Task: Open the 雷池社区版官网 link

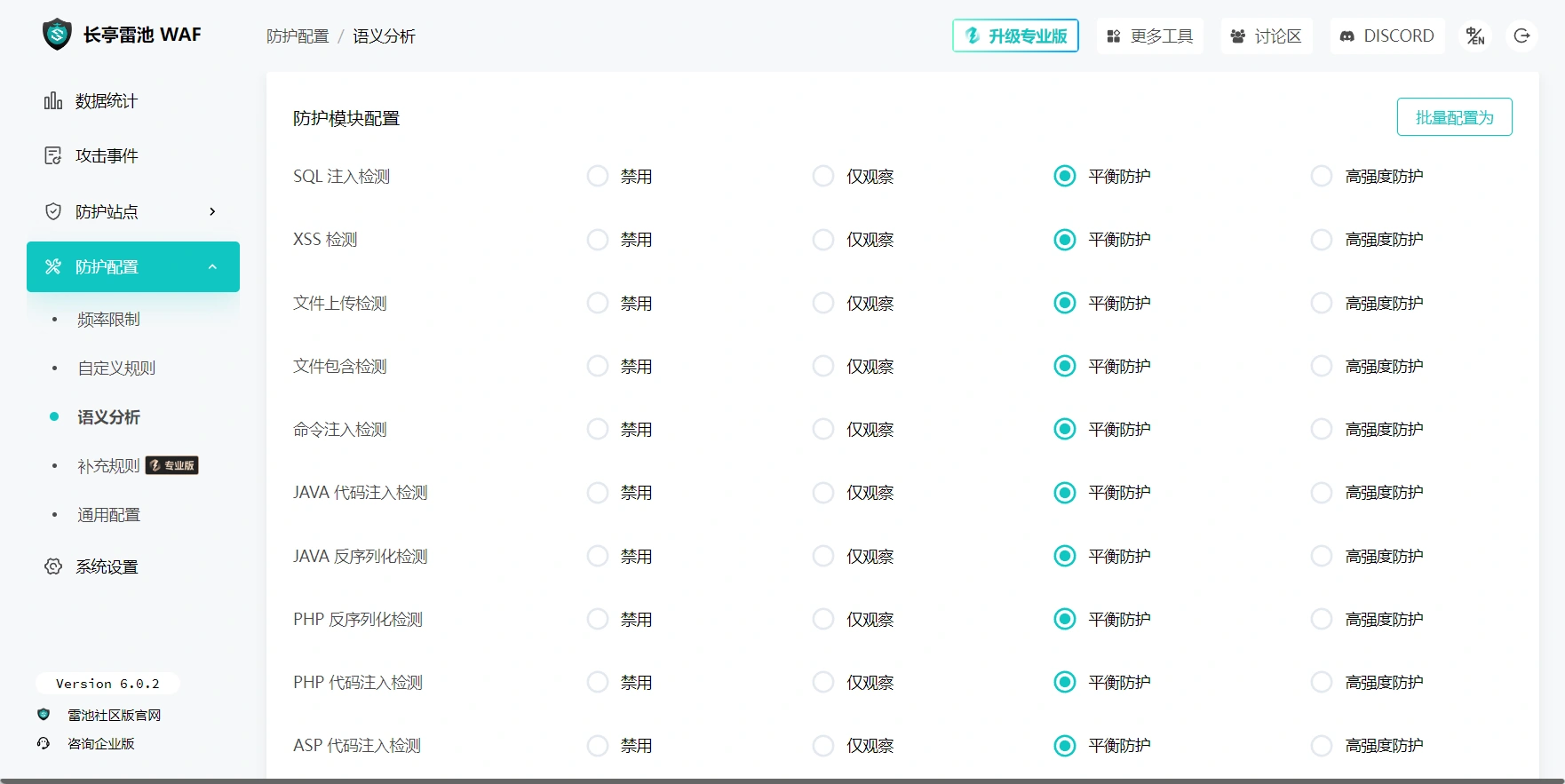Action: pos(114,716)
